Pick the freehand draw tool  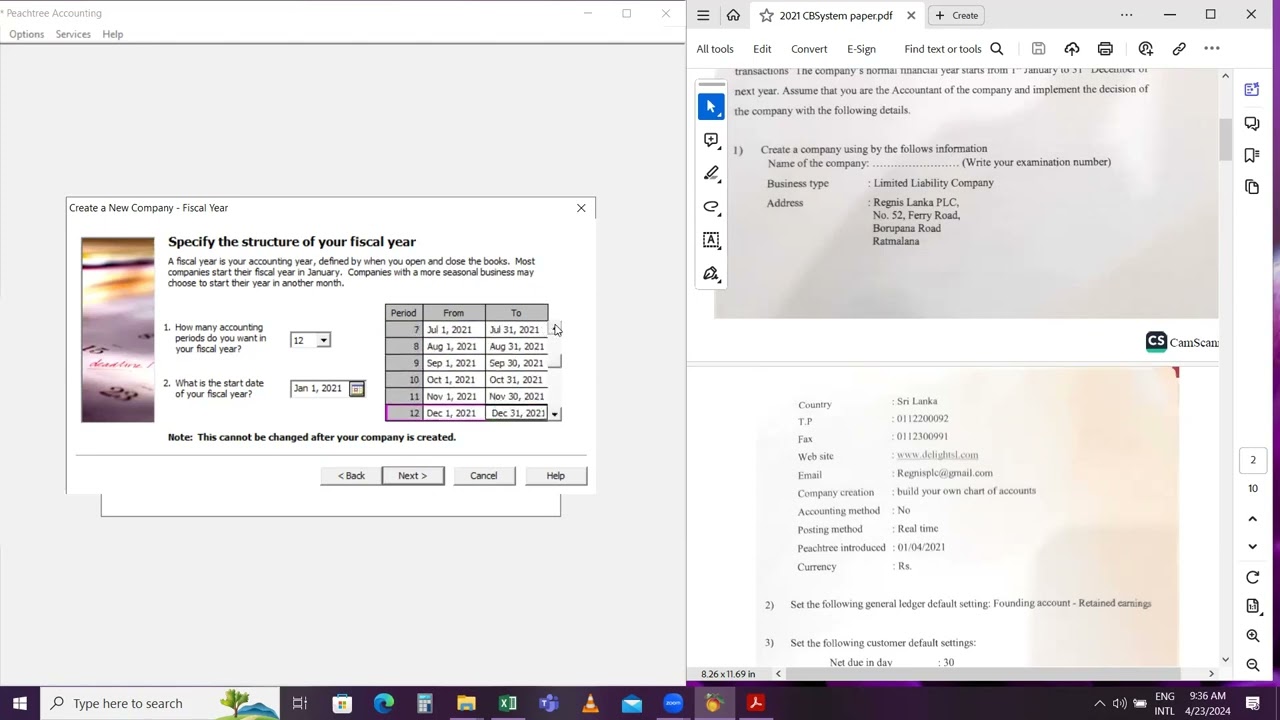(711, 206)
